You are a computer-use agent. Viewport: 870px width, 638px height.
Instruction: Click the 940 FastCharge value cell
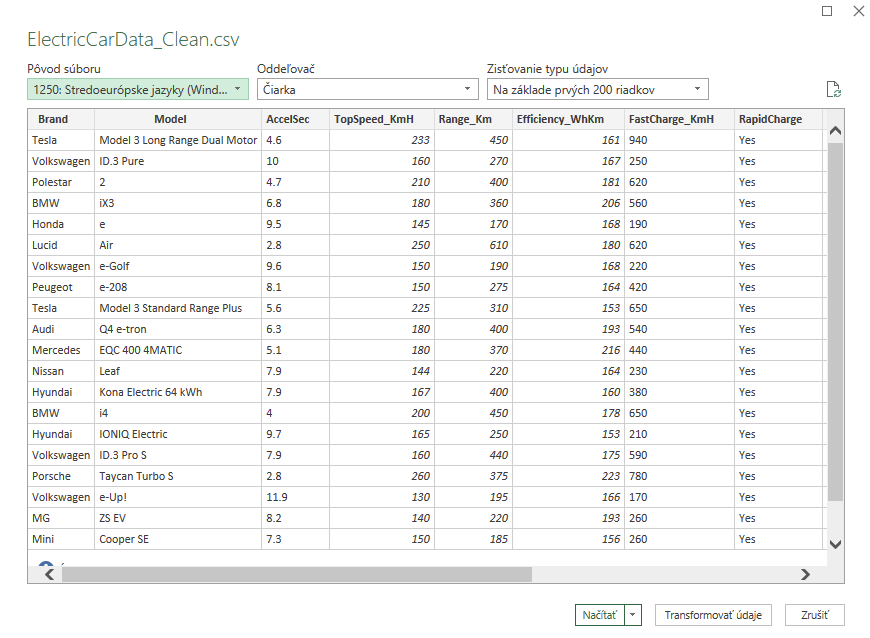[679, 140]
